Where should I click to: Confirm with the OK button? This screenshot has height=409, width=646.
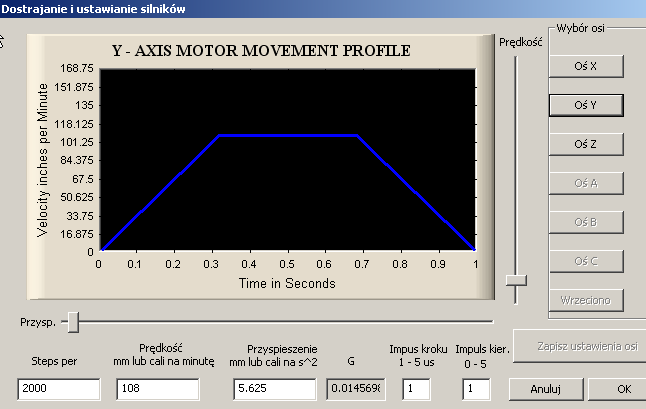(x=618, y=389)
